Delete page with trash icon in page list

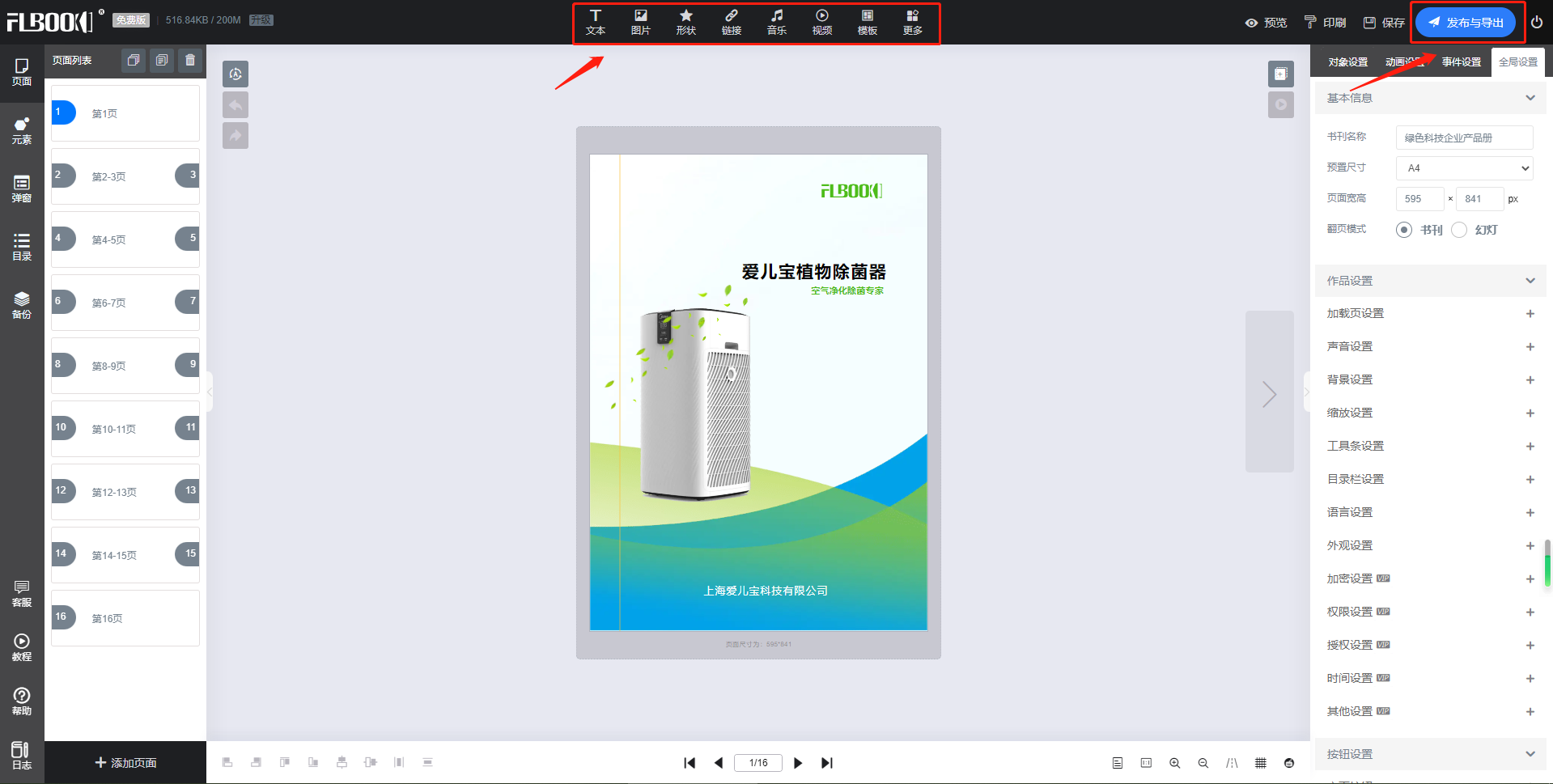click(x=190, y=60)
